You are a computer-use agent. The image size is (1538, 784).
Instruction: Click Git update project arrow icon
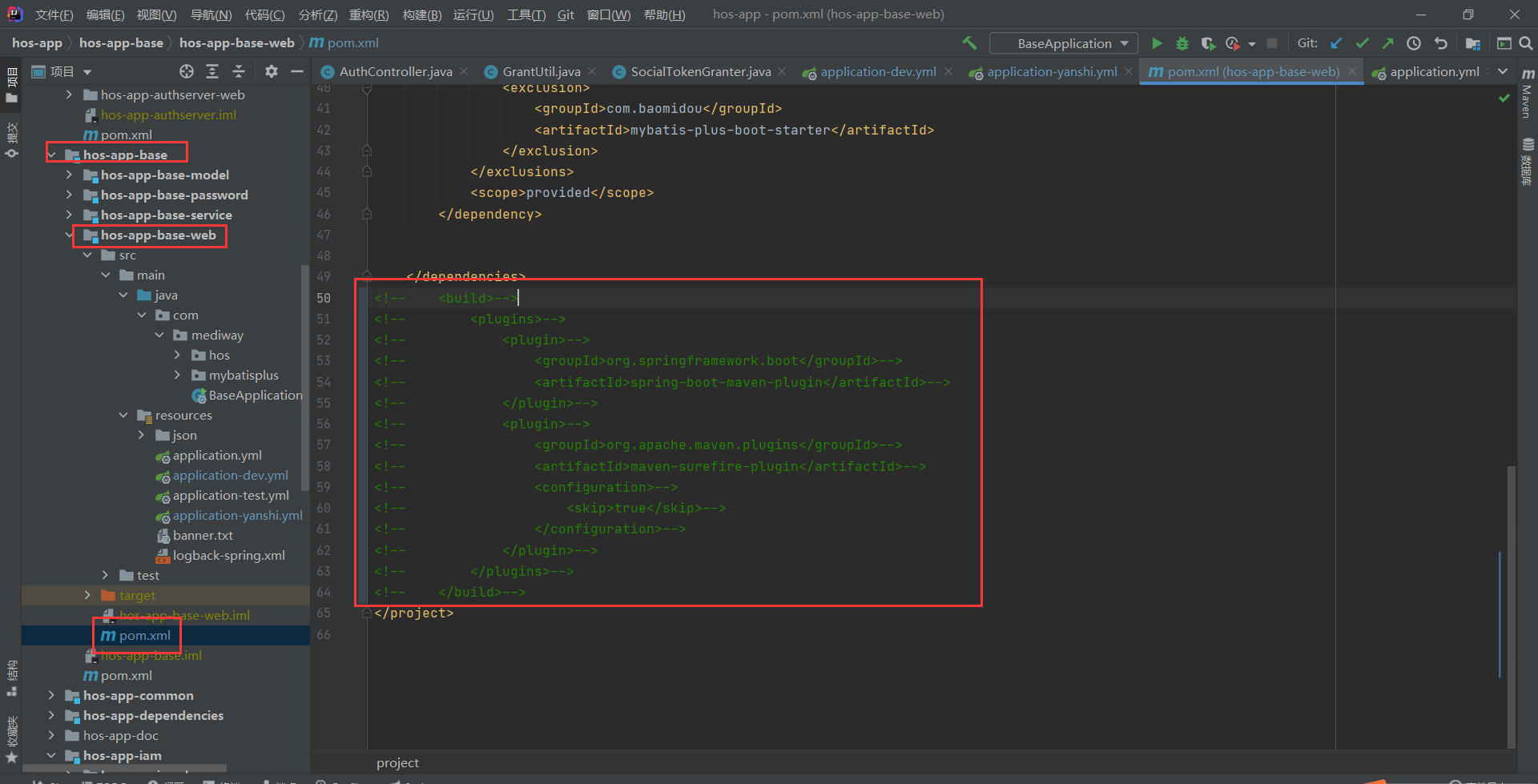(1336, 43)
